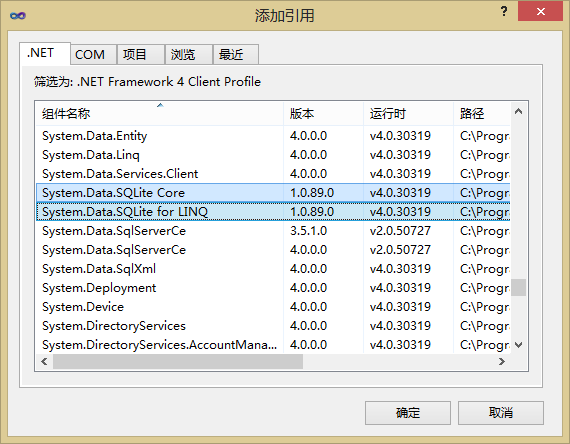Click version 1.0.89.0 of SQLite Core
The width and height of the screenshot is (570, 444).
312,193
